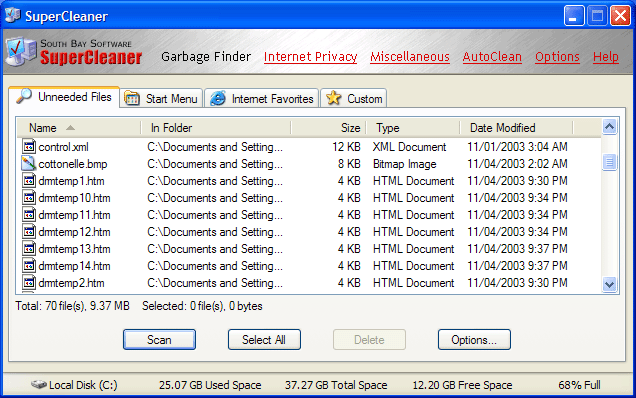This screenshot has width=636, height=398.
Task: Click the SuperCleaner logo computer icon
Action: click(x=20, y=52)
